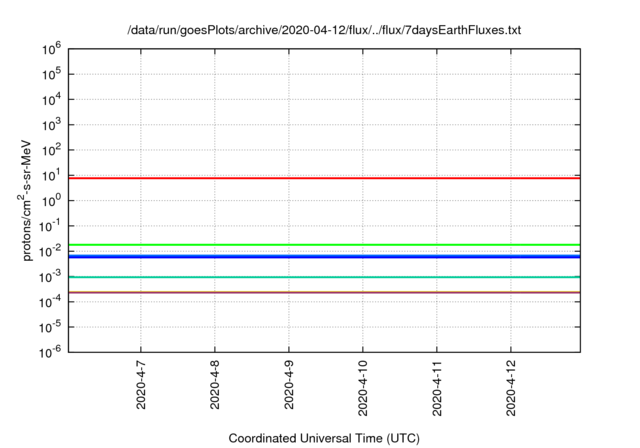
Task: Select the 10^0 y-axis label
Action: 51,201
